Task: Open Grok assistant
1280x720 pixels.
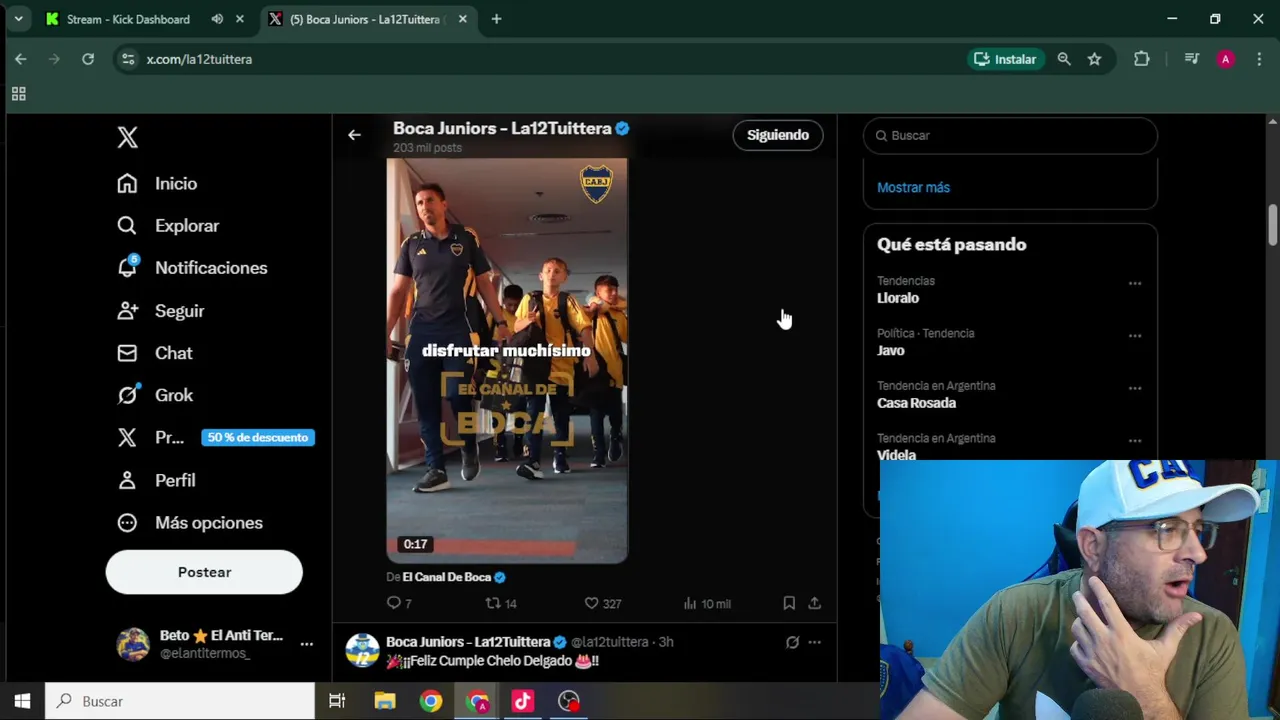Action: point(155,395)
